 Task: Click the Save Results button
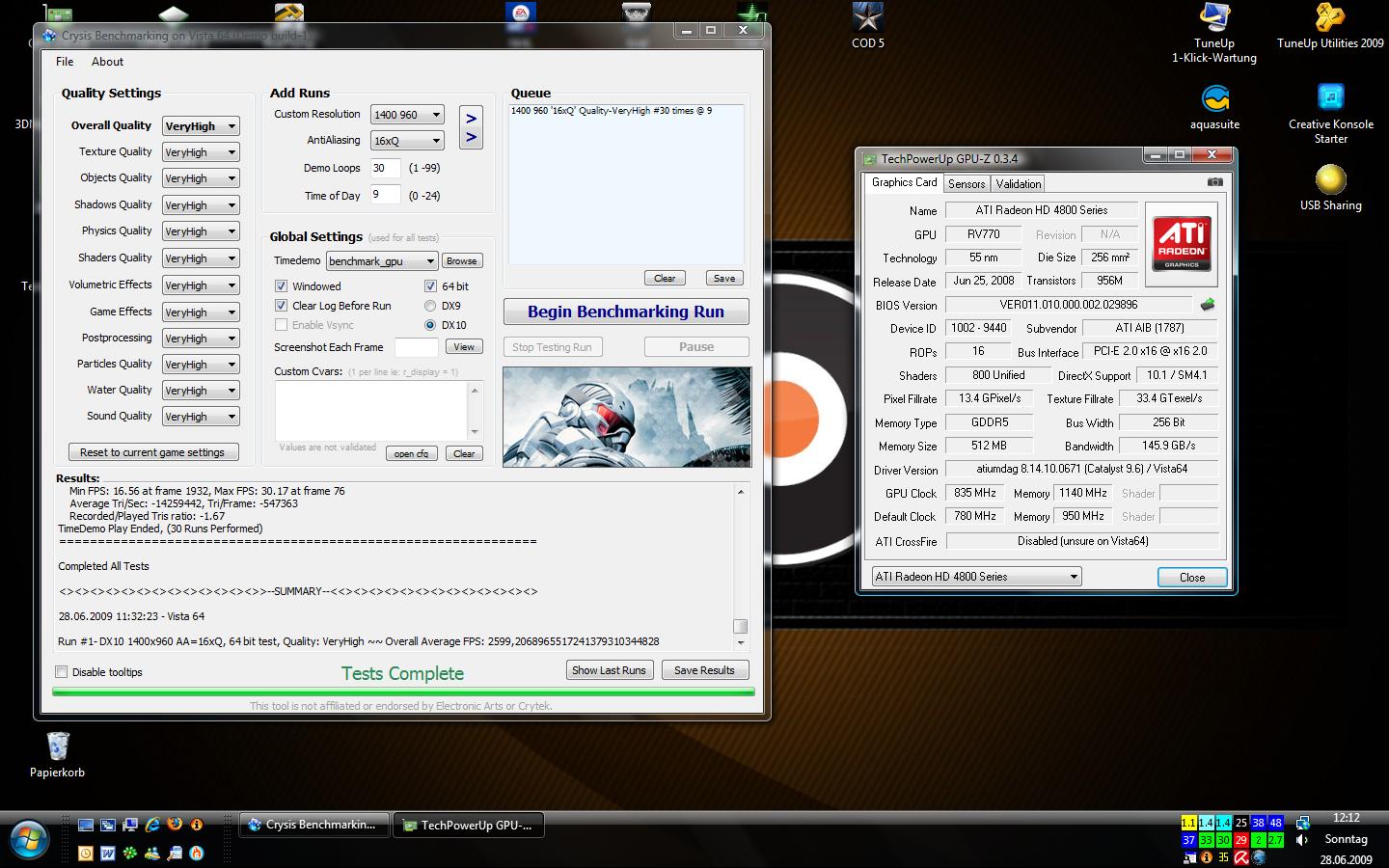pos(704,670)
